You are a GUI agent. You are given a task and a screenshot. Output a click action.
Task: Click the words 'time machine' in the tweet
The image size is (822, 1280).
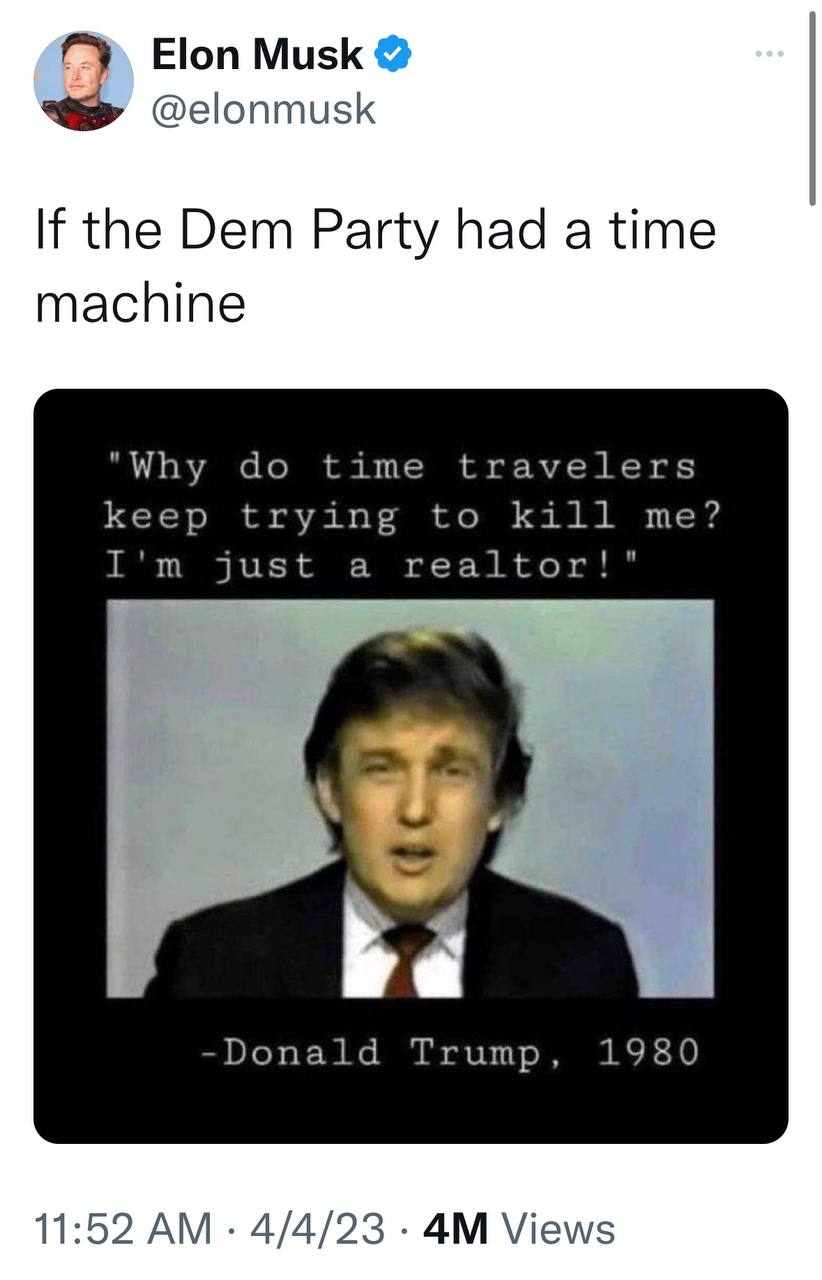(x=376, y=265)
